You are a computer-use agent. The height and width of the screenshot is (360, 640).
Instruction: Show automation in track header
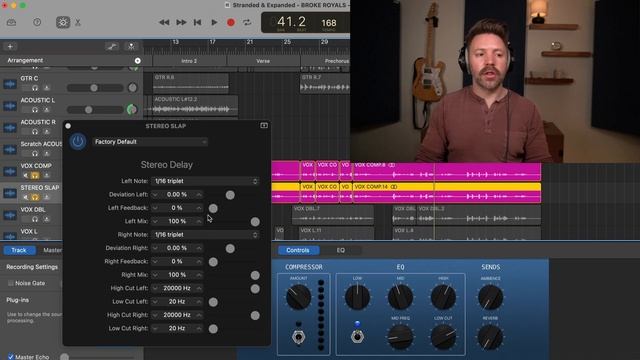[111, 47]
